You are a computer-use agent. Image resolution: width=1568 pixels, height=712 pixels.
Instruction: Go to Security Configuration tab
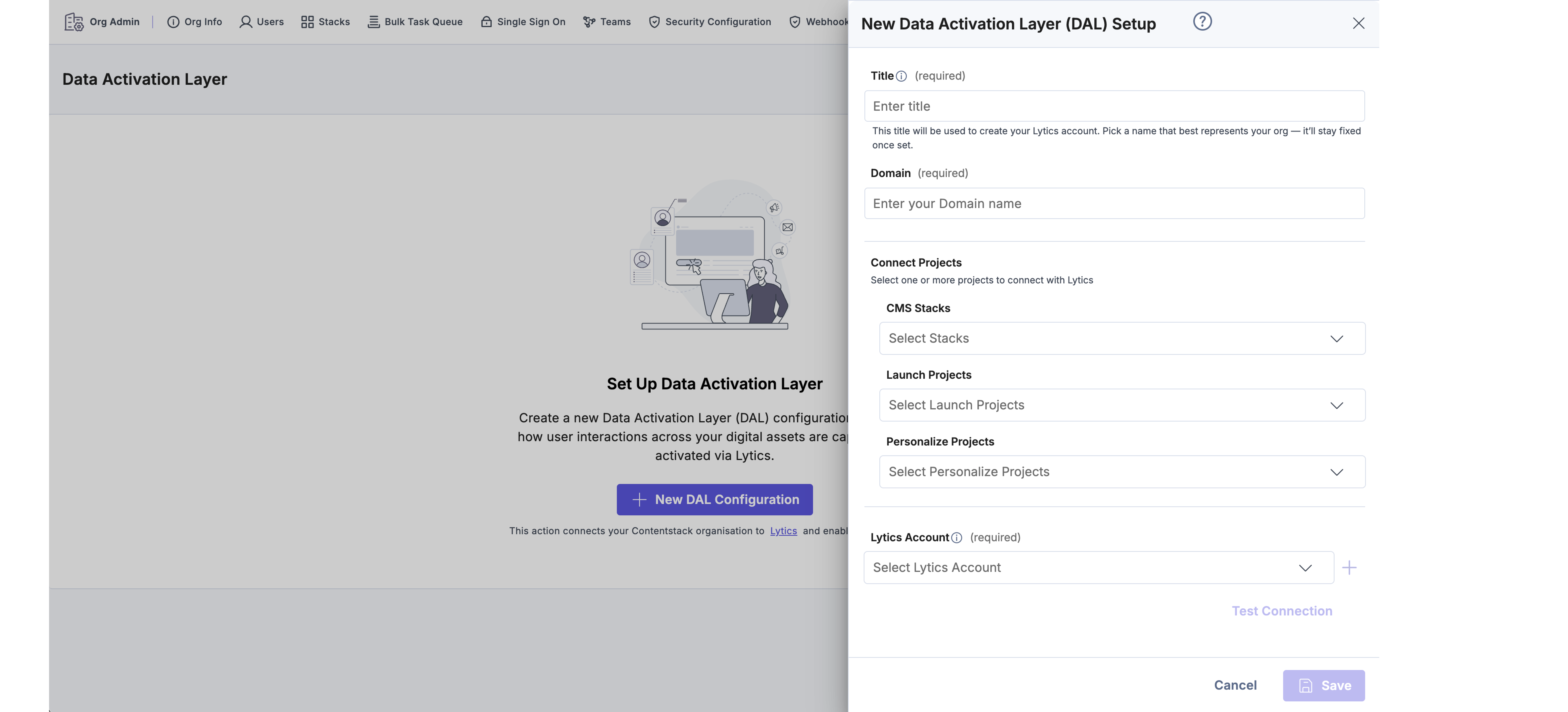point(710,22)
